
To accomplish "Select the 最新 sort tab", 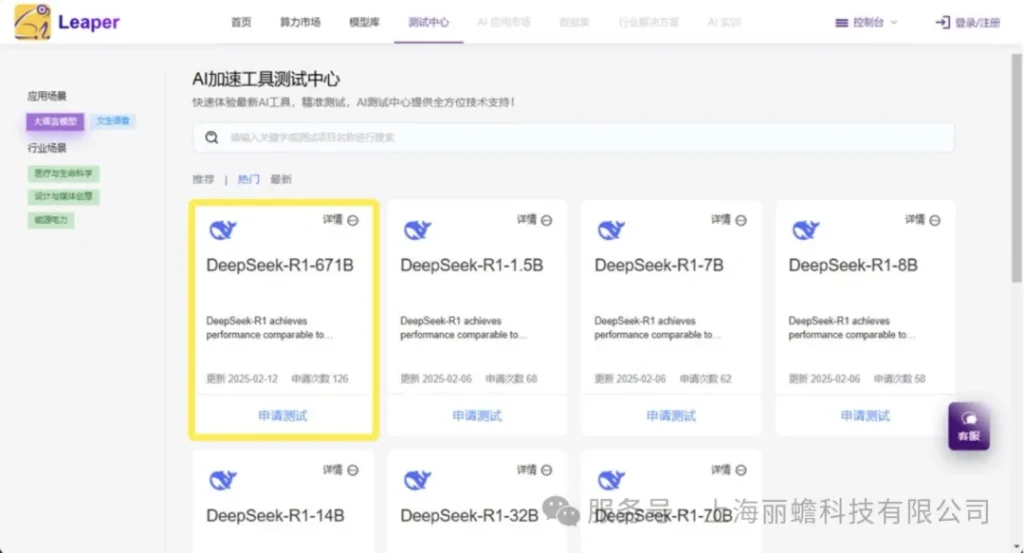I will coord(281,179).
